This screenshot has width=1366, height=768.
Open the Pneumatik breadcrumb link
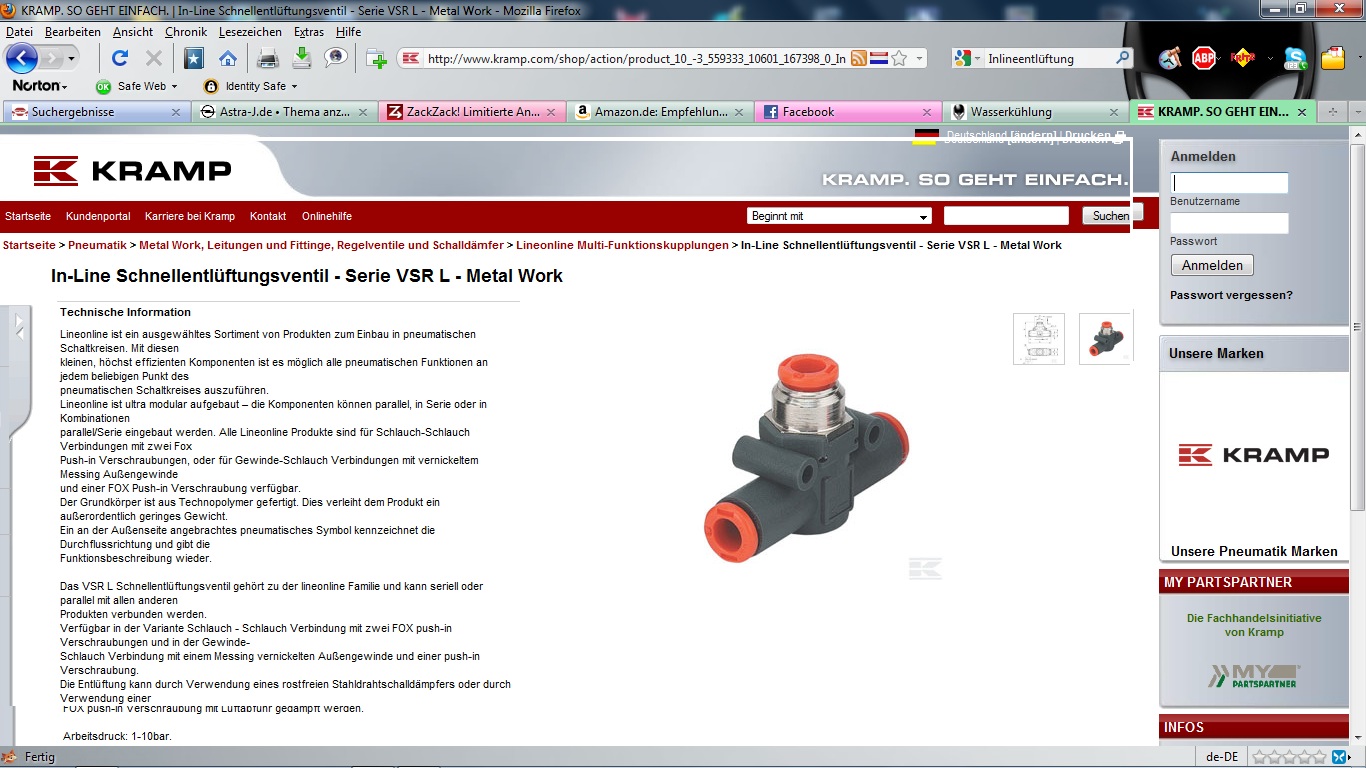[x=97, y=245]
